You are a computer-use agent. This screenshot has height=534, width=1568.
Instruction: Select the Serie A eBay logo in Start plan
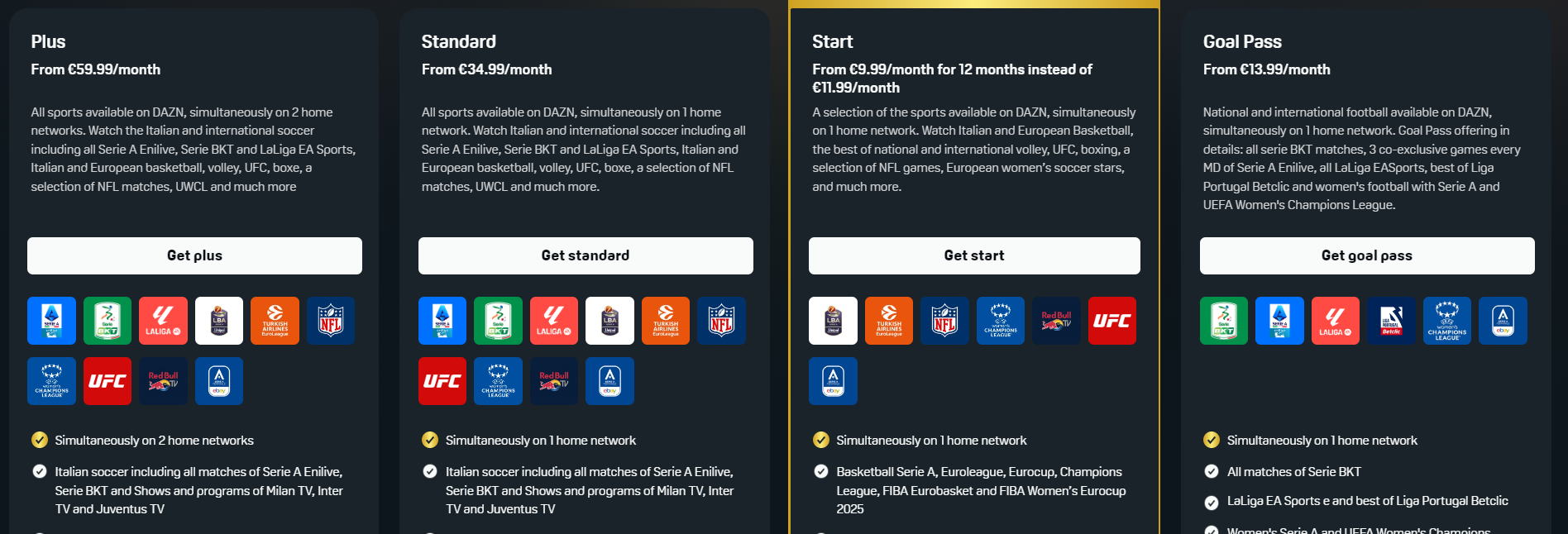click(833, 381)
